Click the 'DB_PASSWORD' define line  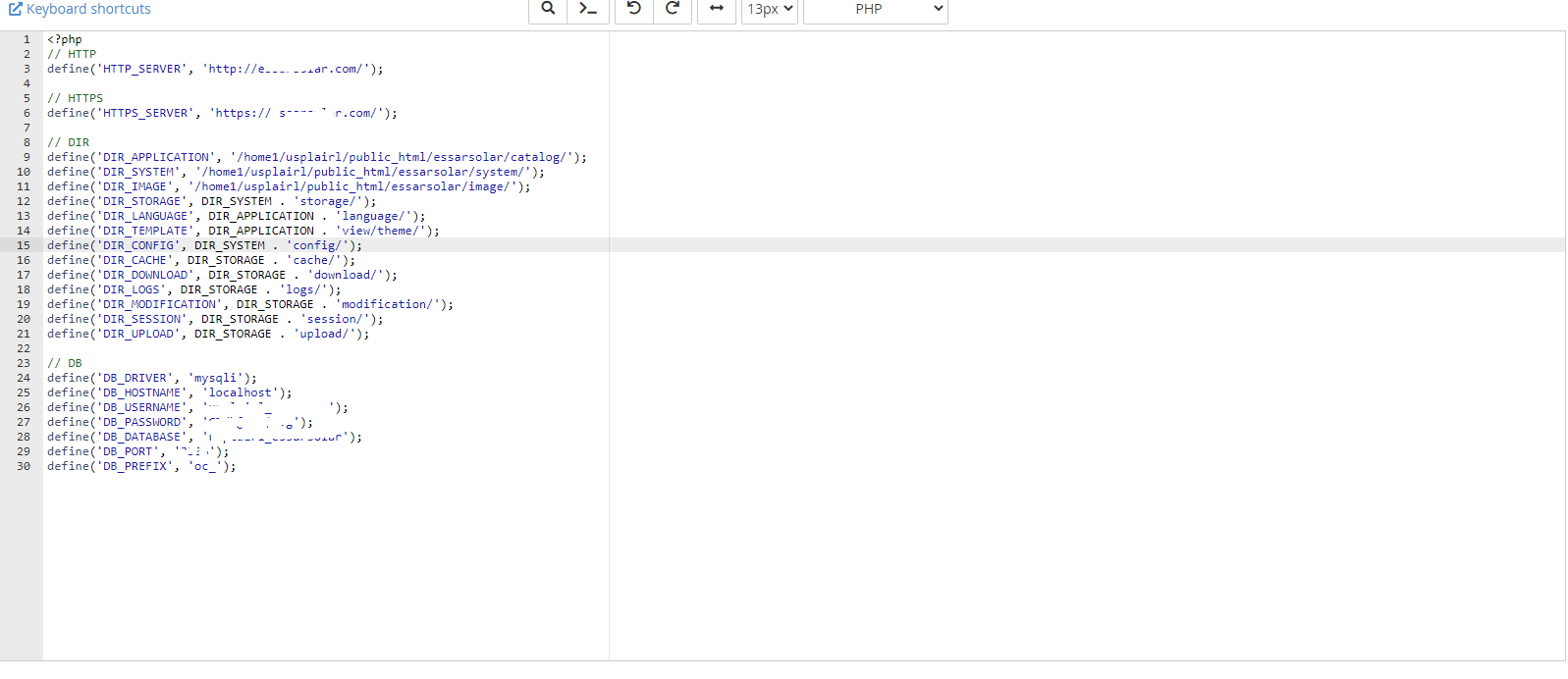pyautogui.click(x=180, y=422)
